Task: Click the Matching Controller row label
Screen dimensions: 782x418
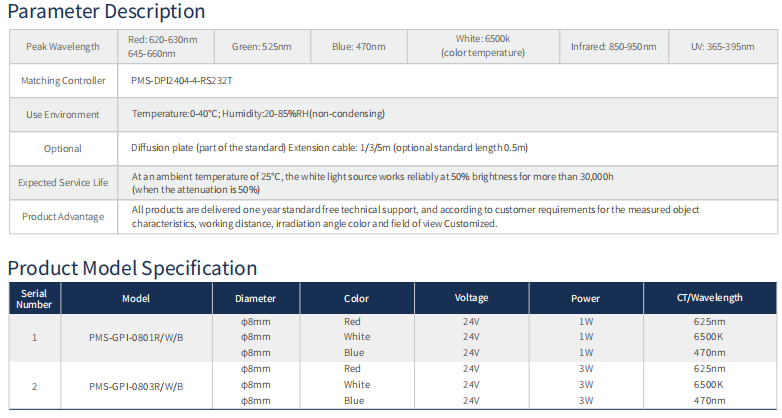Action: (x=63, y=81)
